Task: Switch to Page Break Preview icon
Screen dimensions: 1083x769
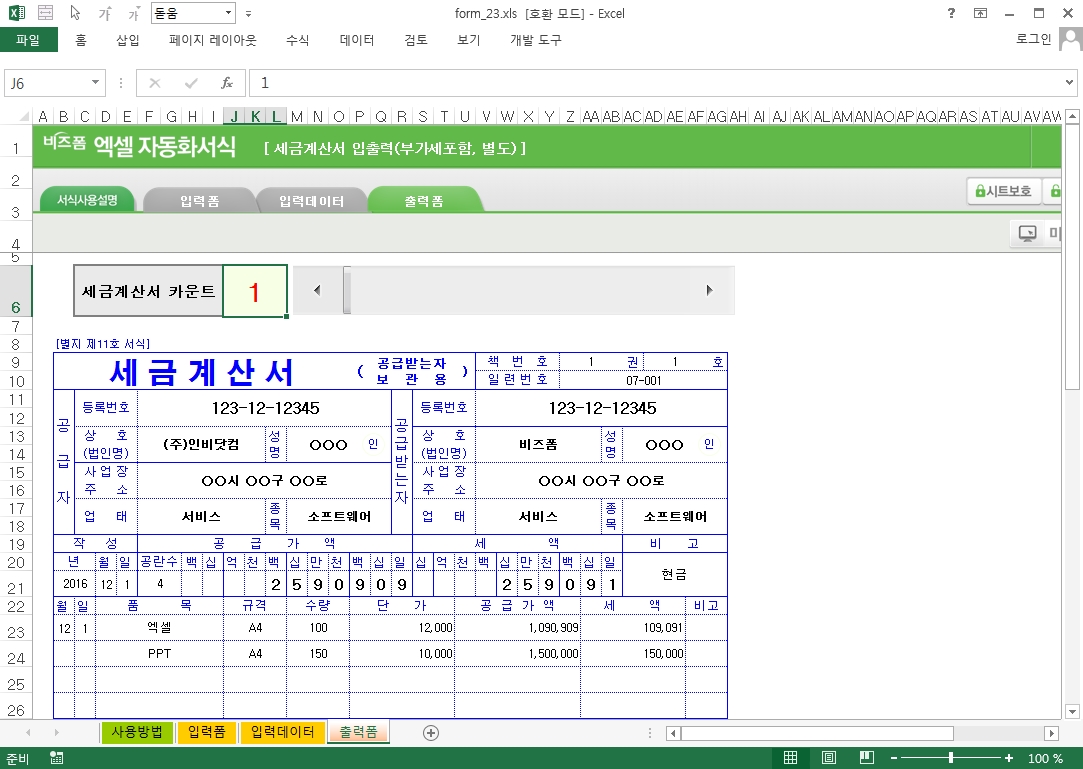Action: click(x=866, y=758)
